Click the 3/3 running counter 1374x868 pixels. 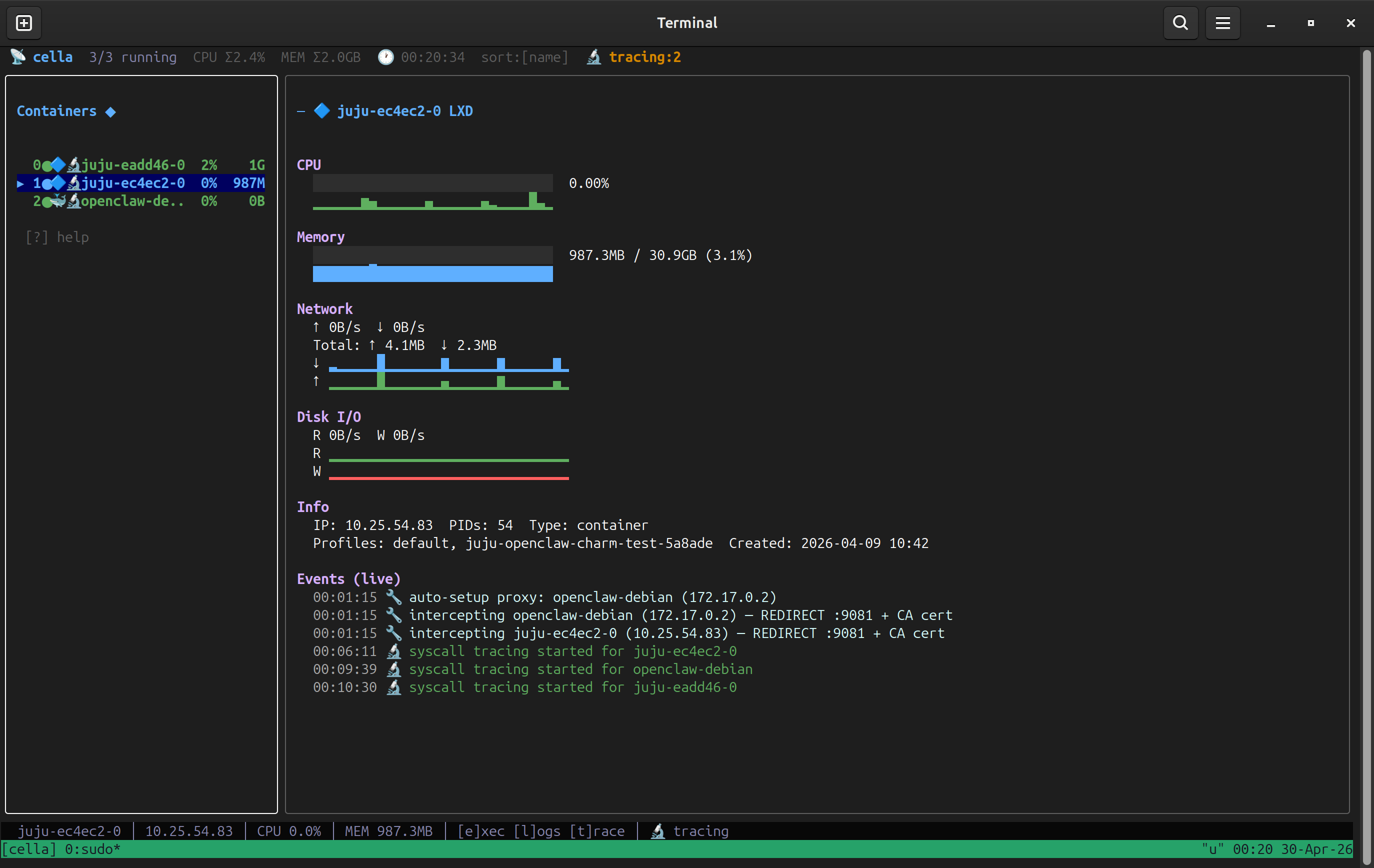(132, 57)
